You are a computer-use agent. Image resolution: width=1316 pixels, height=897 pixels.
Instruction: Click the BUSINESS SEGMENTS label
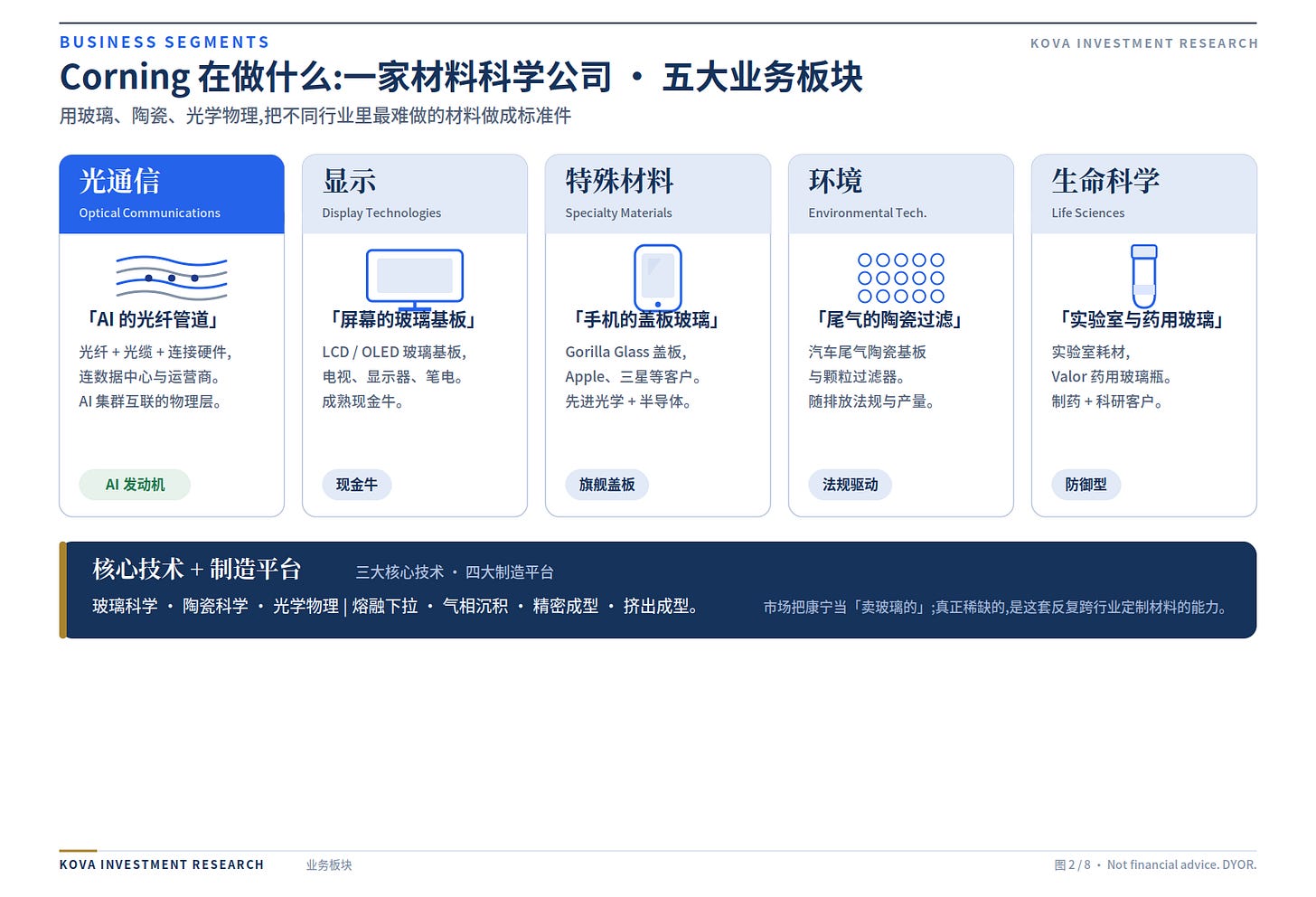(x=164, y=42)
